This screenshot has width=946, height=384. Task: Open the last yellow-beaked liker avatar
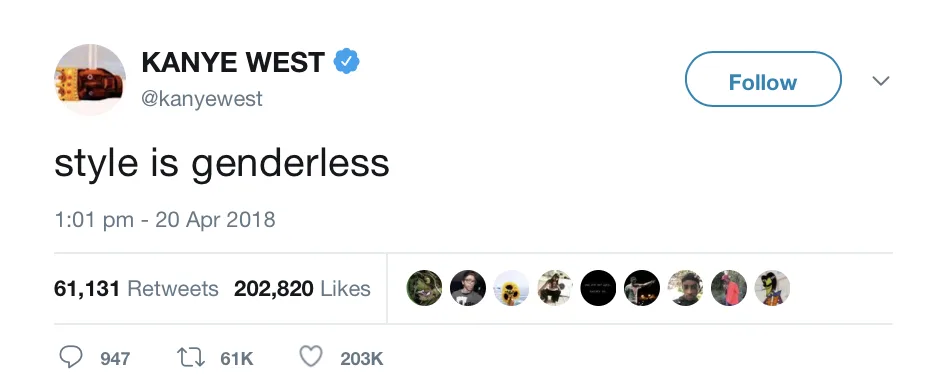coord(772,288)
